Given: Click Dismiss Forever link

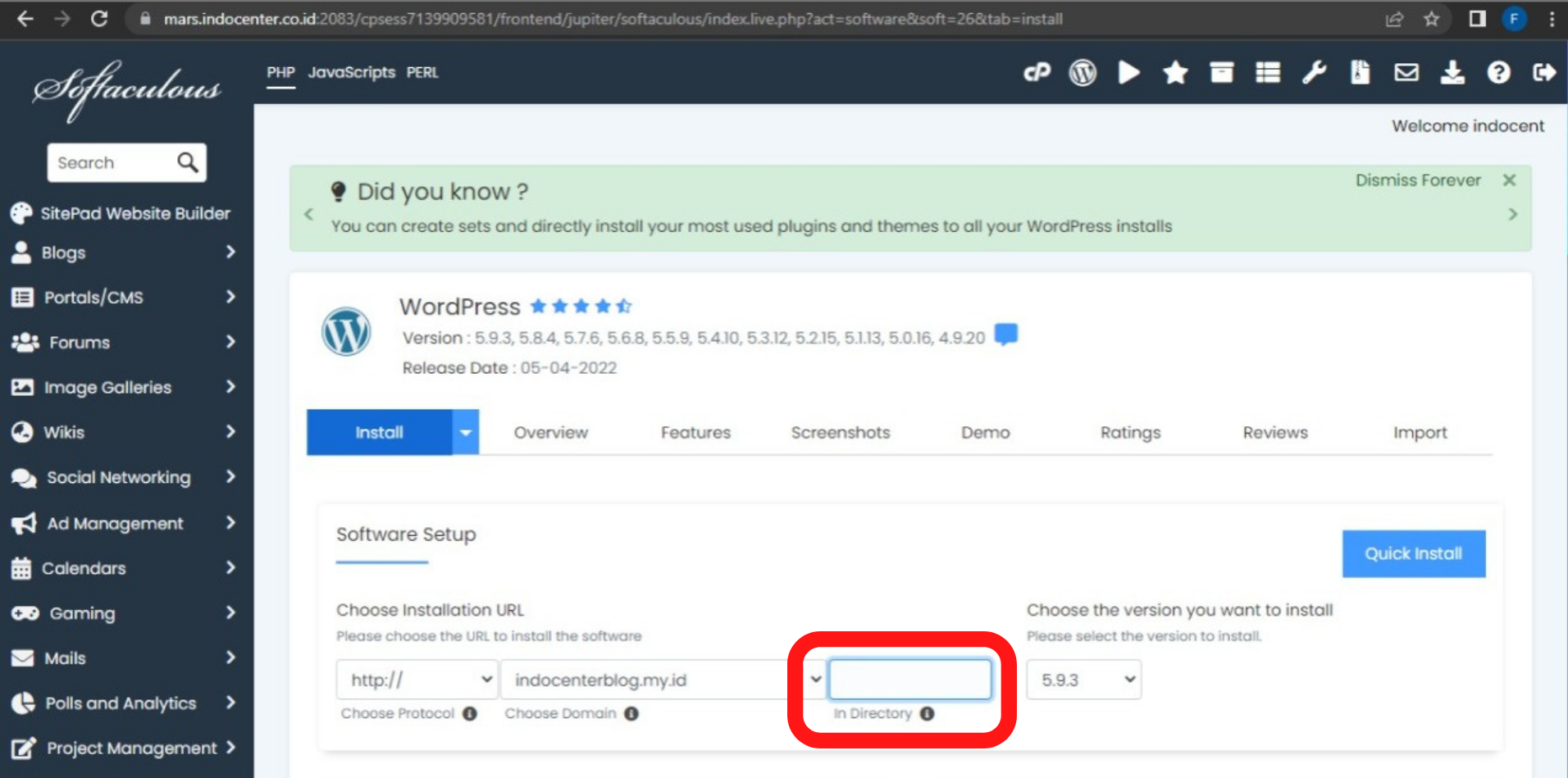Looking at the screenshot, I should coord(1418,180).
